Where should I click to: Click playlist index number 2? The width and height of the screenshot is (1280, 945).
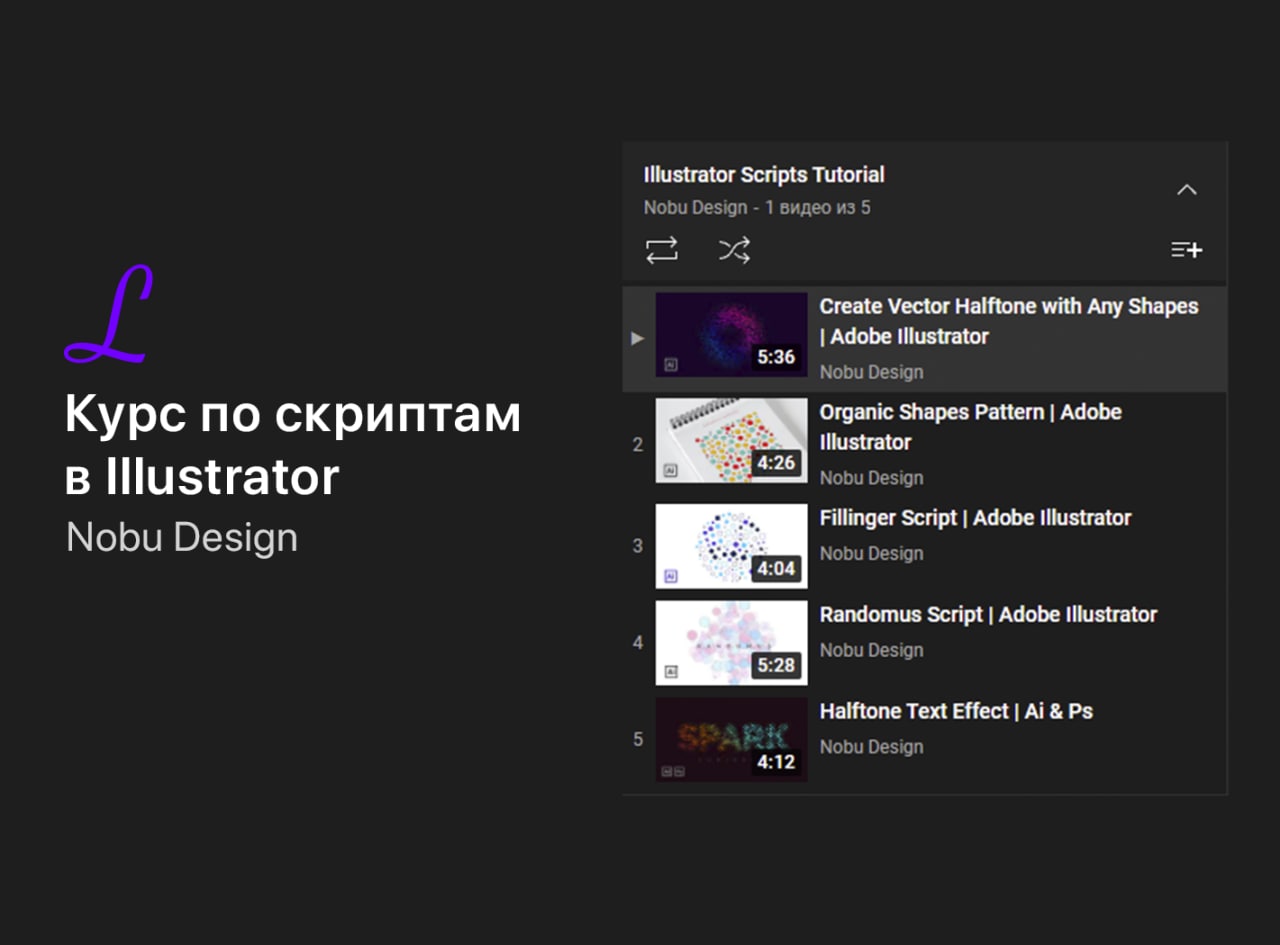(x=638, y=445)
